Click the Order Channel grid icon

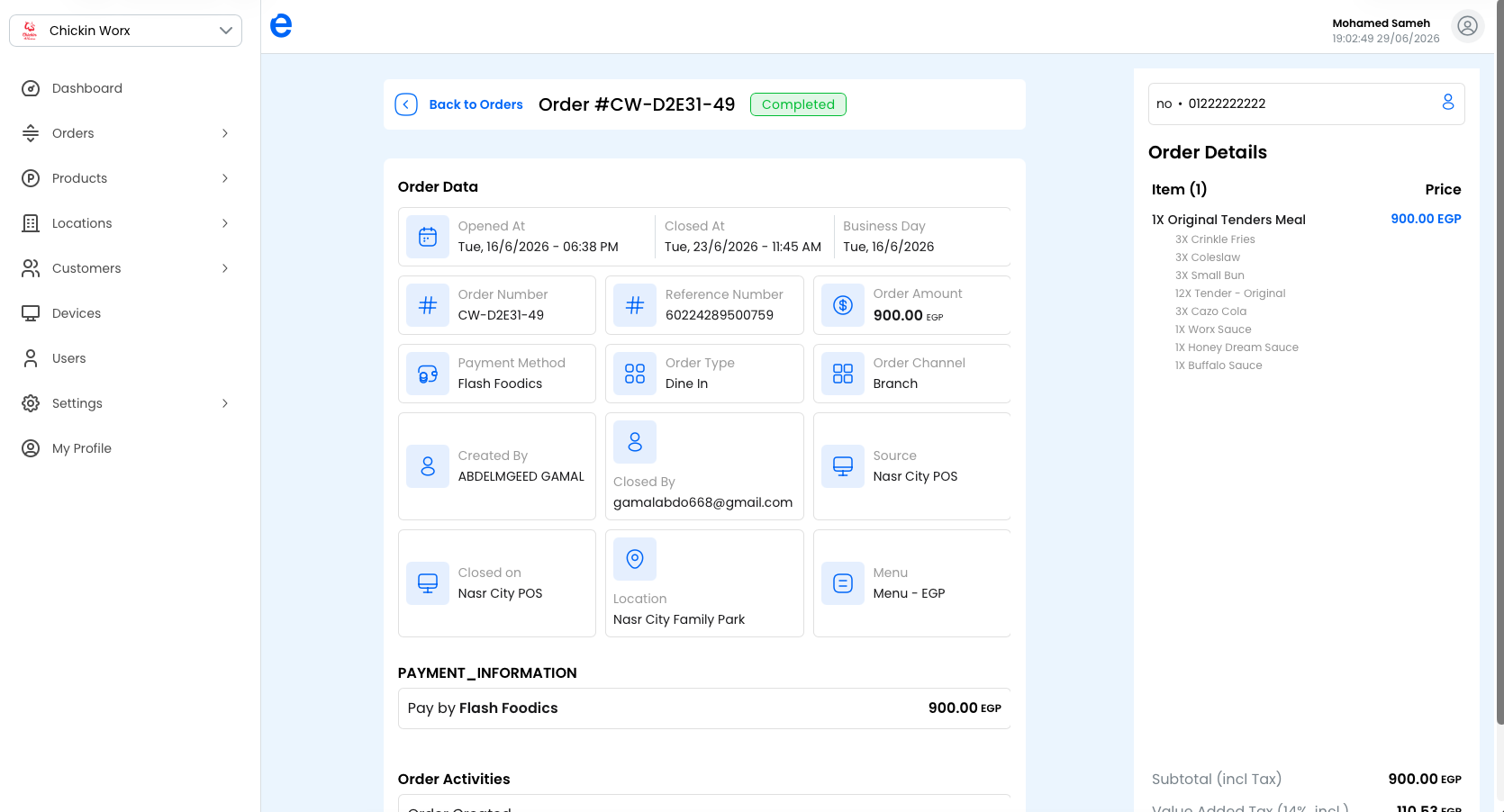click(x=843, y=374)
